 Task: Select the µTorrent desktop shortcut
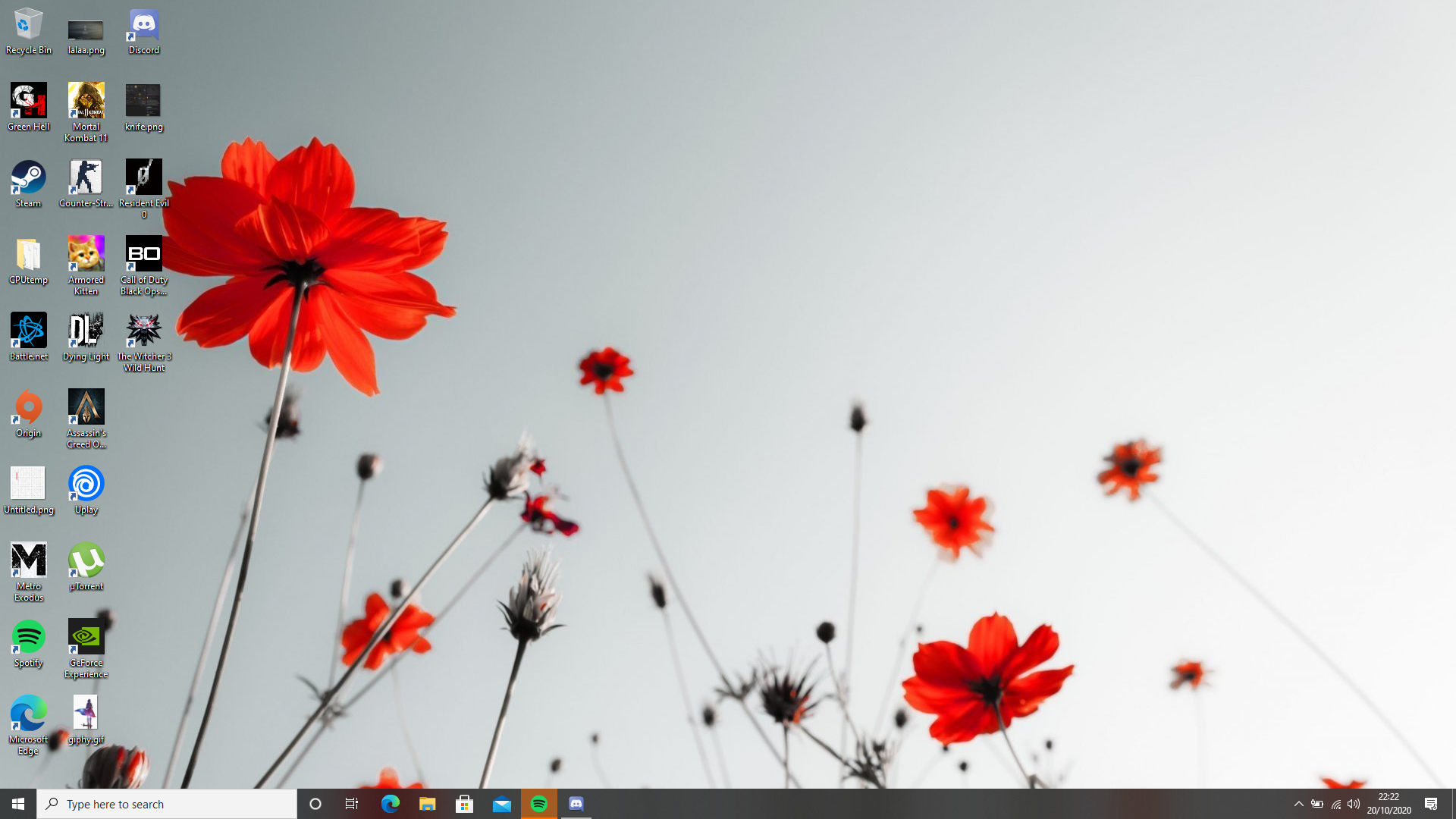[86, 566]
